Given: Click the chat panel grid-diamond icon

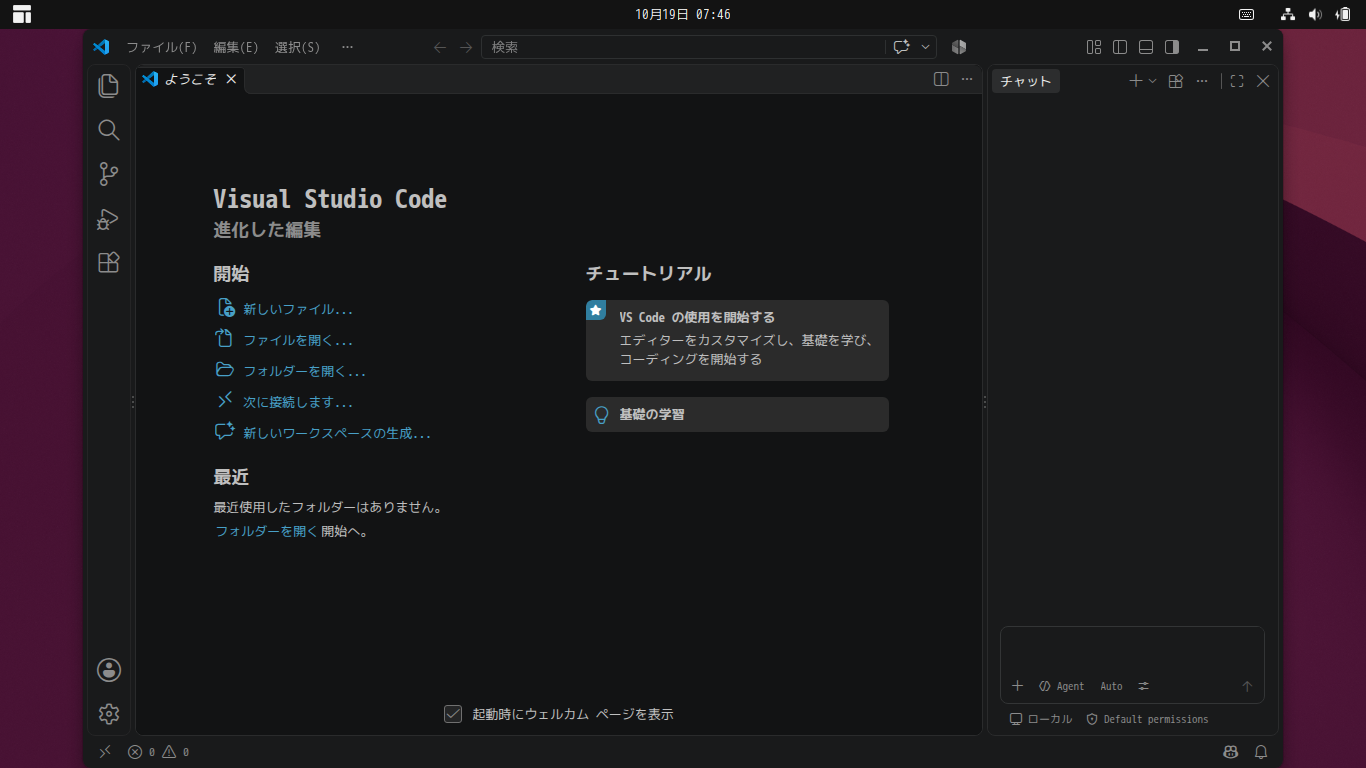Looking at the screenshot, I should [1176, 81].
